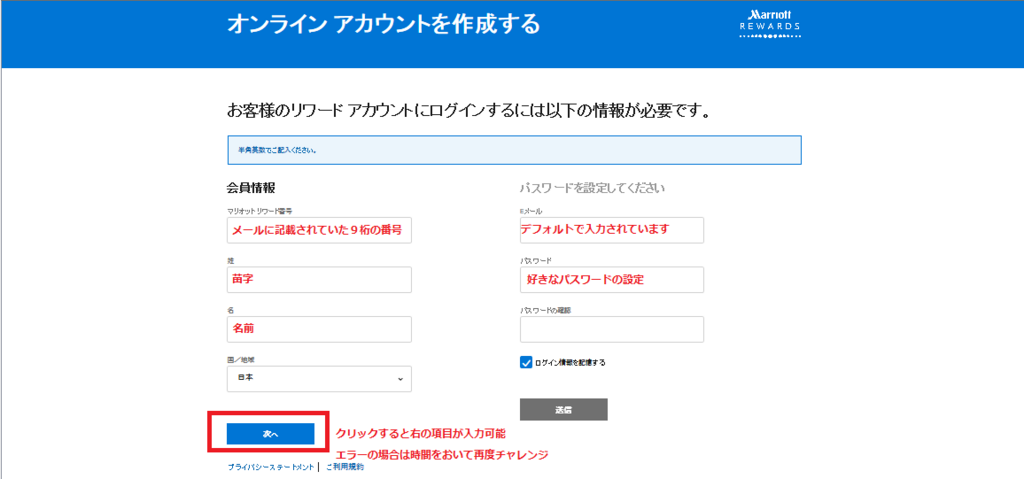1024x479 pixels.
Task: Click the 姓 (surname) input field
Action: 319,280
